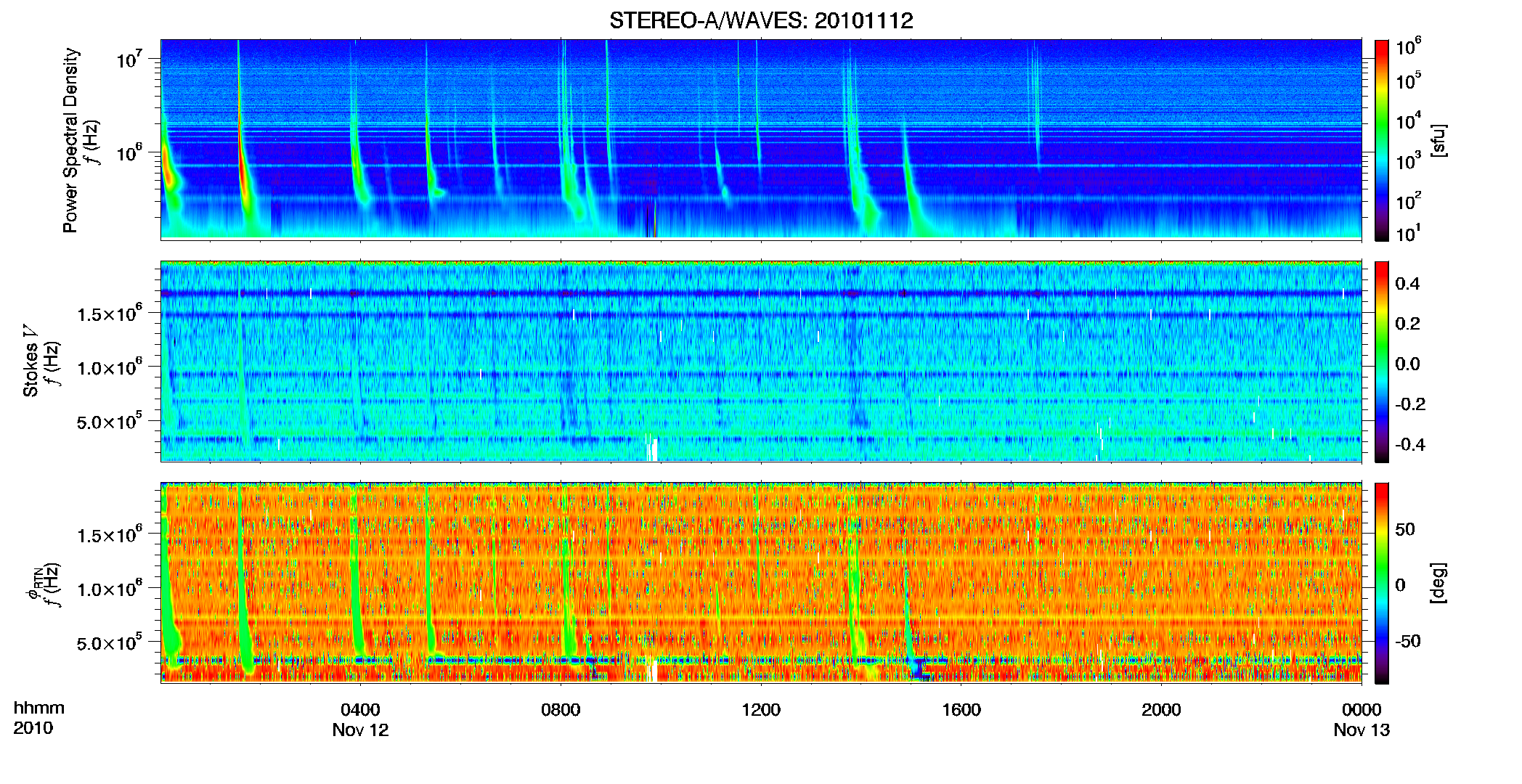1522x784 pixels.
Task: Select the 0.2 value on Stokes color bar
Action: coord(1407,324)
